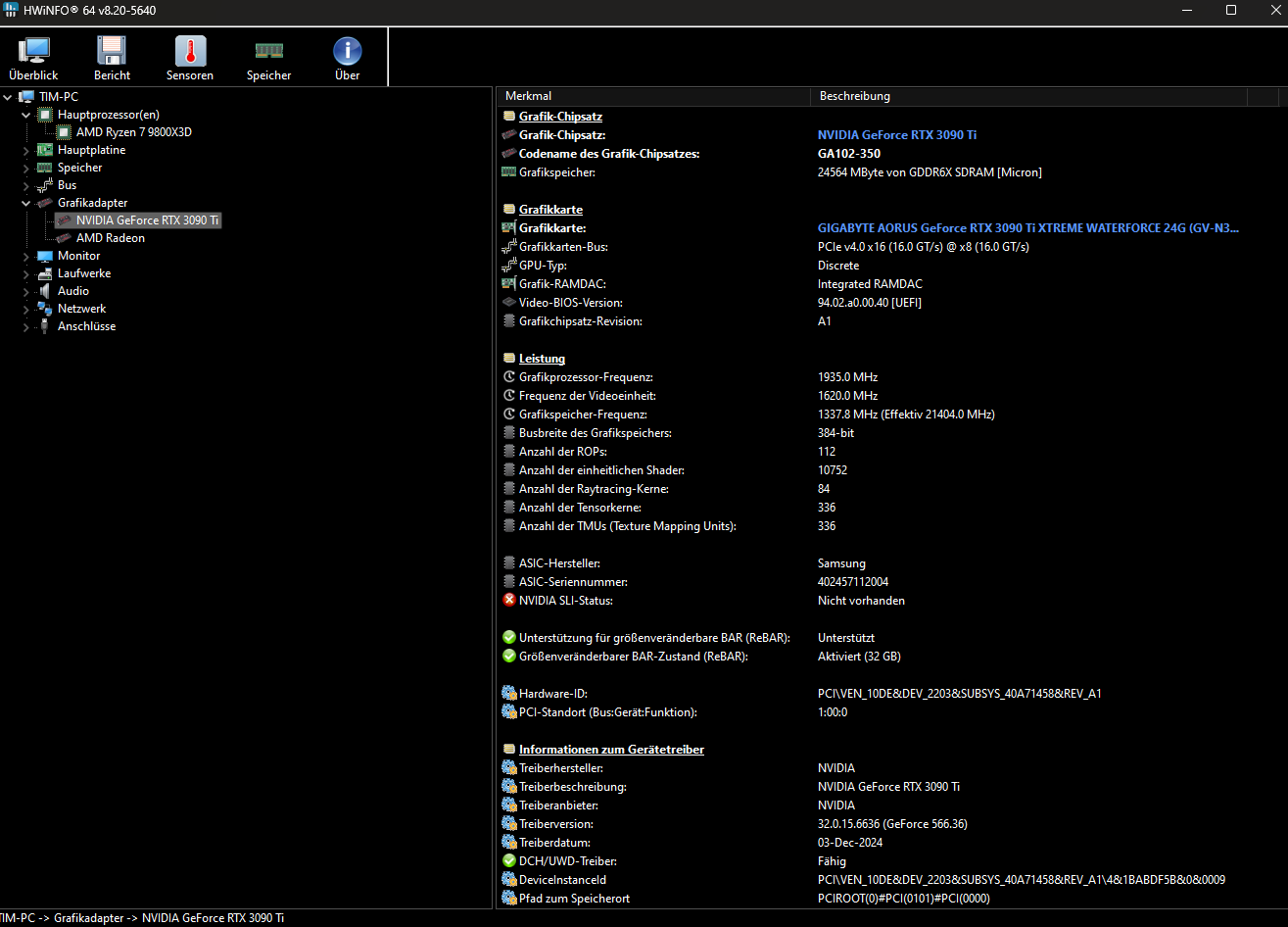The image size is (1288, 927).
Task: Click the Bericht floppy disk icon
Action: [112, 51]
